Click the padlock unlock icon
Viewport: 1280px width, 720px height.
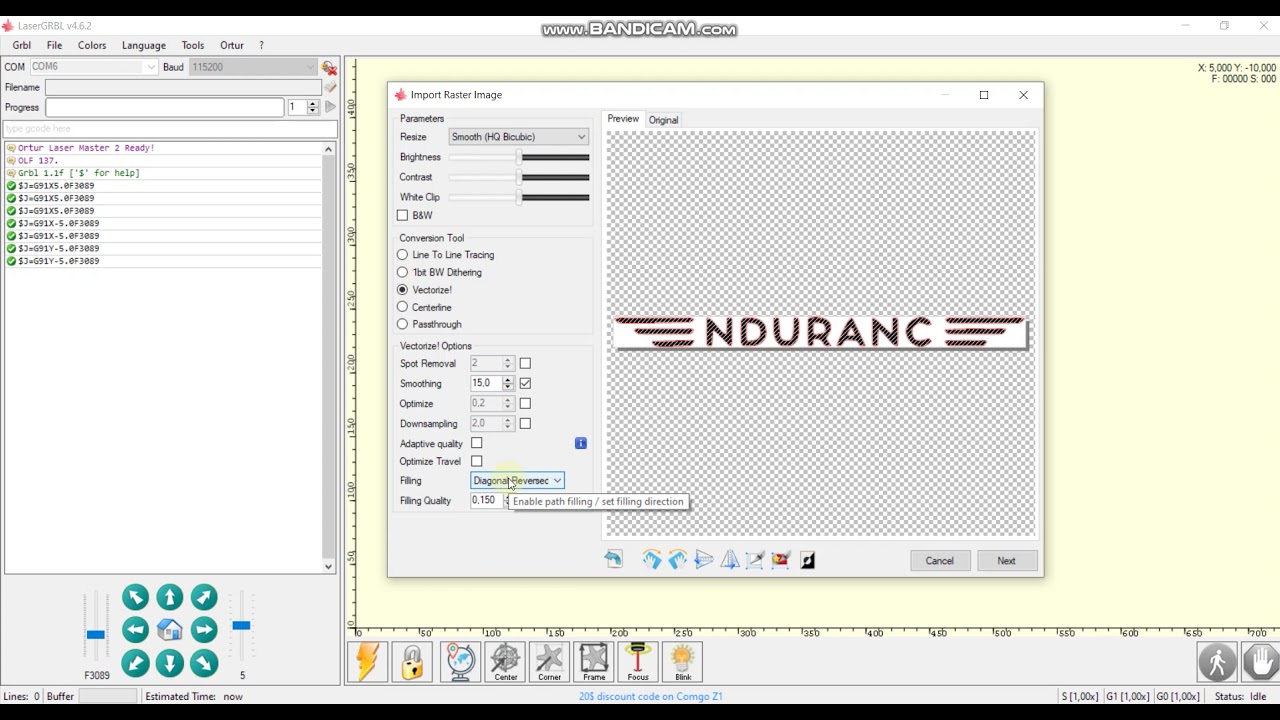point(412,662)
